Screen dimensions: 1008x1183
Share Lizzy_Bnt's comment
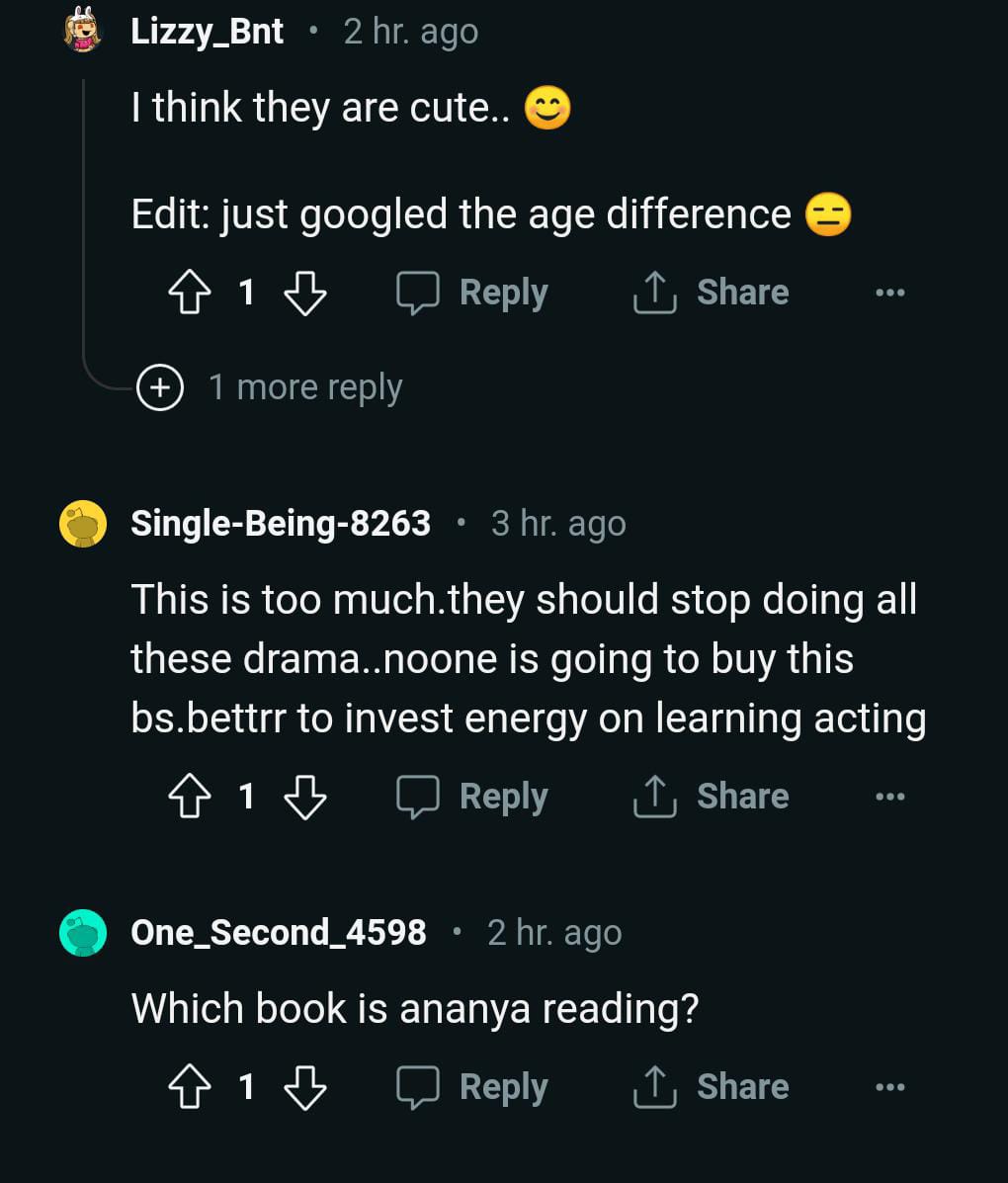coord(712,293)
